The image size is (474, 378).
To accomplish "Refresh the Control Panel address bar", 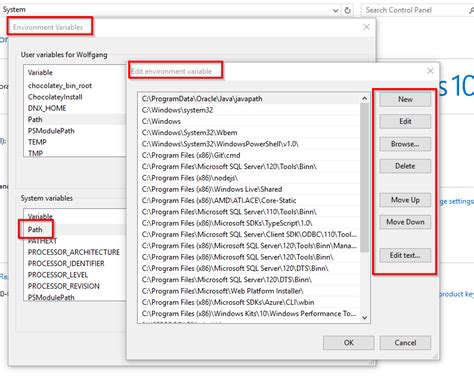I will (347, 10).
